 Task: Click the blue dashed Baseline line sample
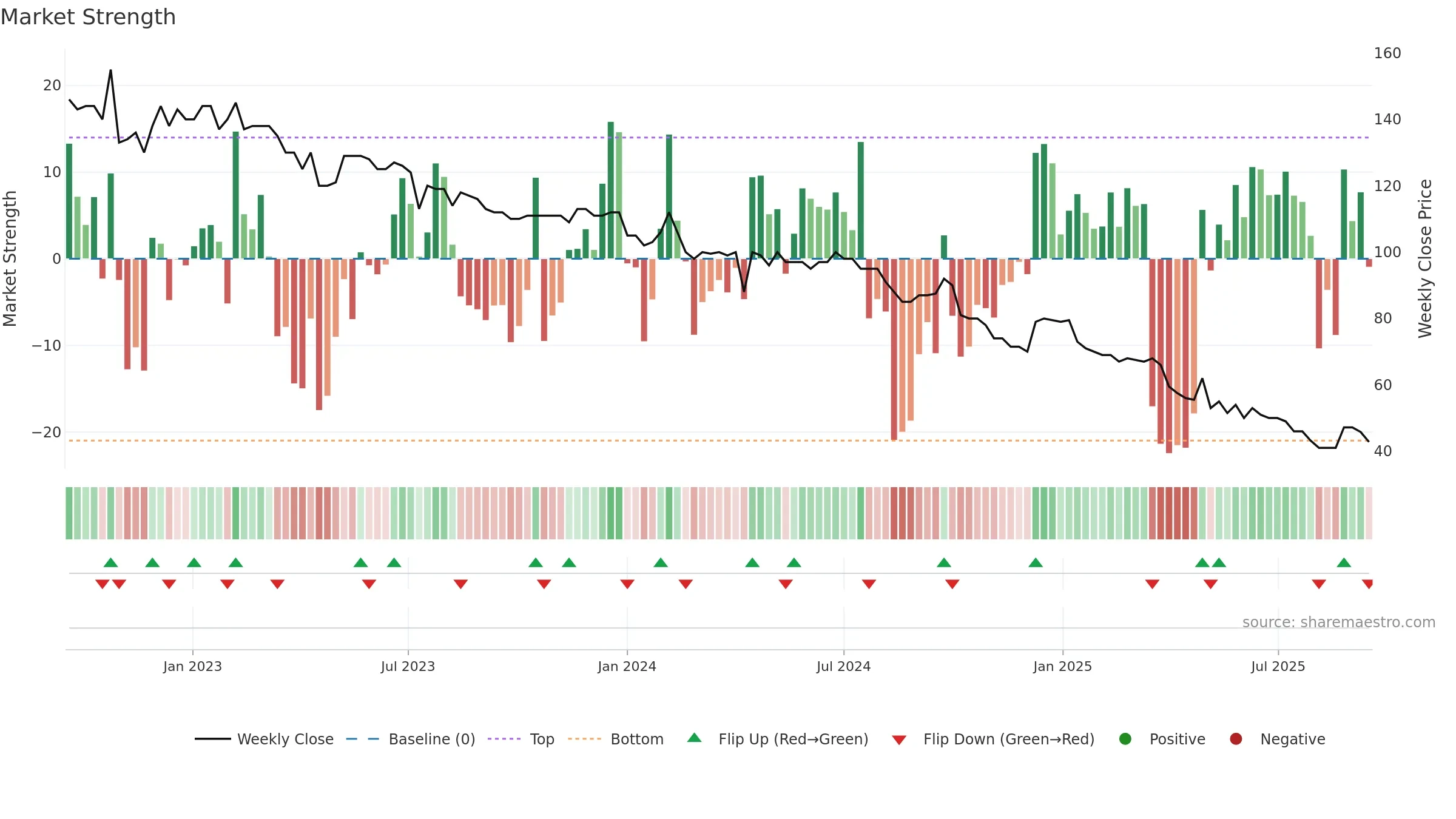click(x=363, y=739)
